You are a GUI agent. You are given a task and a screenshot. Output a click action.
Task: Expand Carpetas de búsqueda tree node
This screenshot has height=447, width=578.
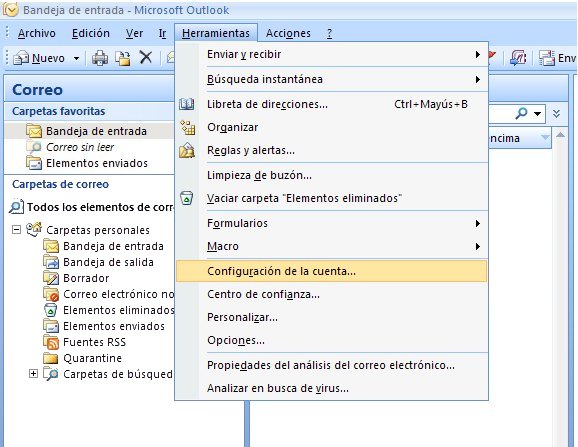33,374
